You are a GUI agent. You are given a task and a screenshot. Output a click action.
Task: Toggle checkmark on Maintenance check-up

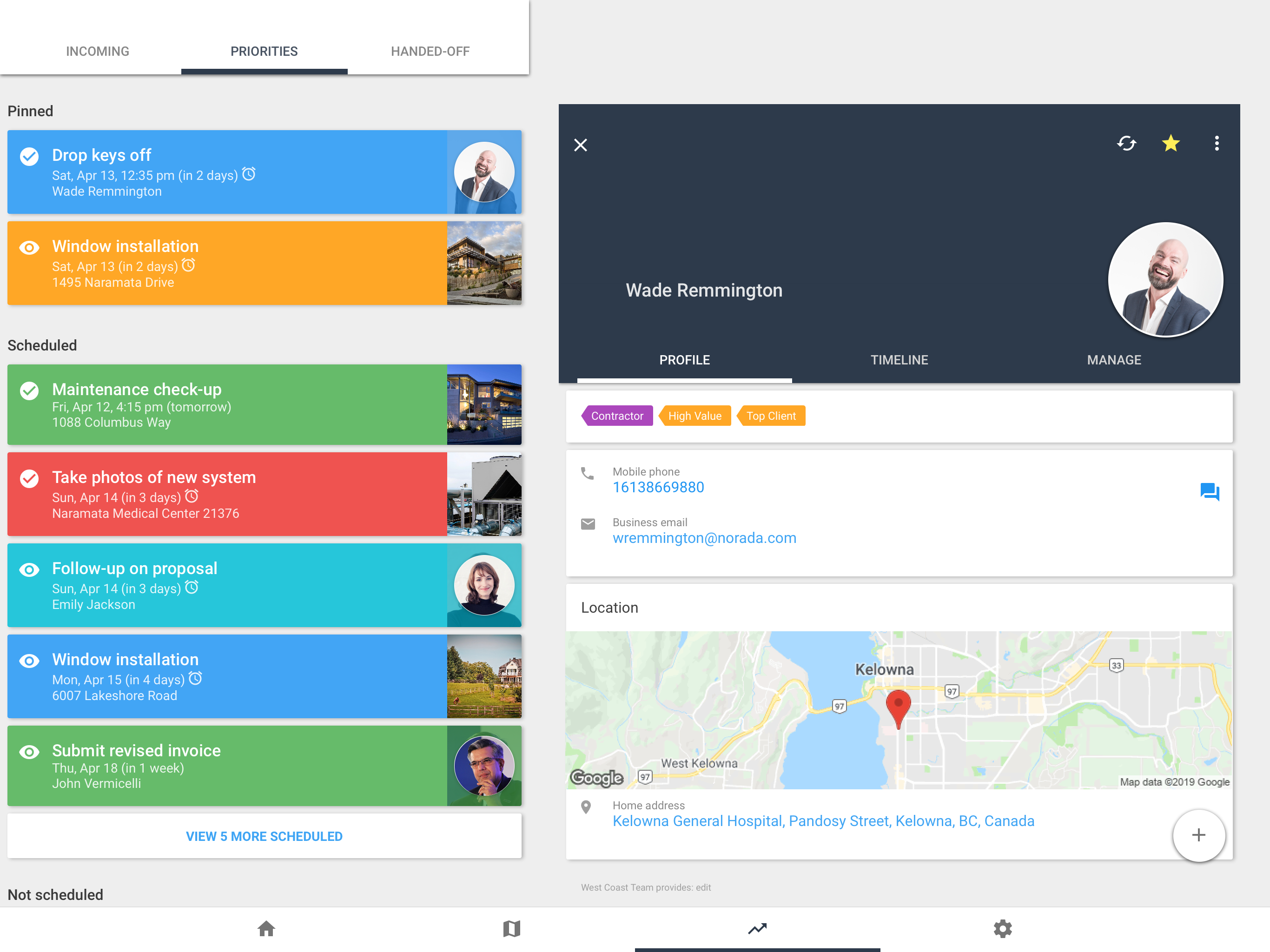pyautogui.click(x=29, y=390)
